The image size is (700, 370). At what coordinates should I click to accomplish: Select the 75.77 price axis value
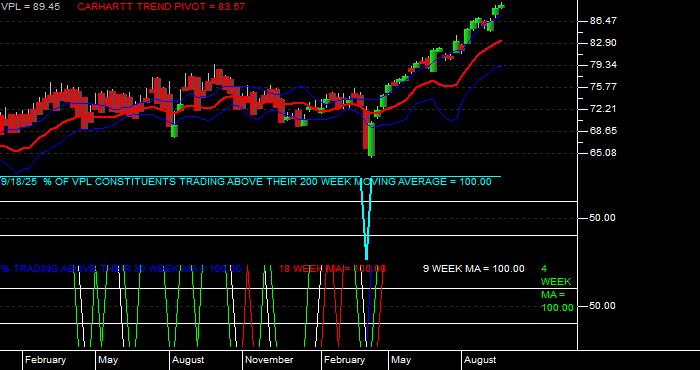pos(604,87)
